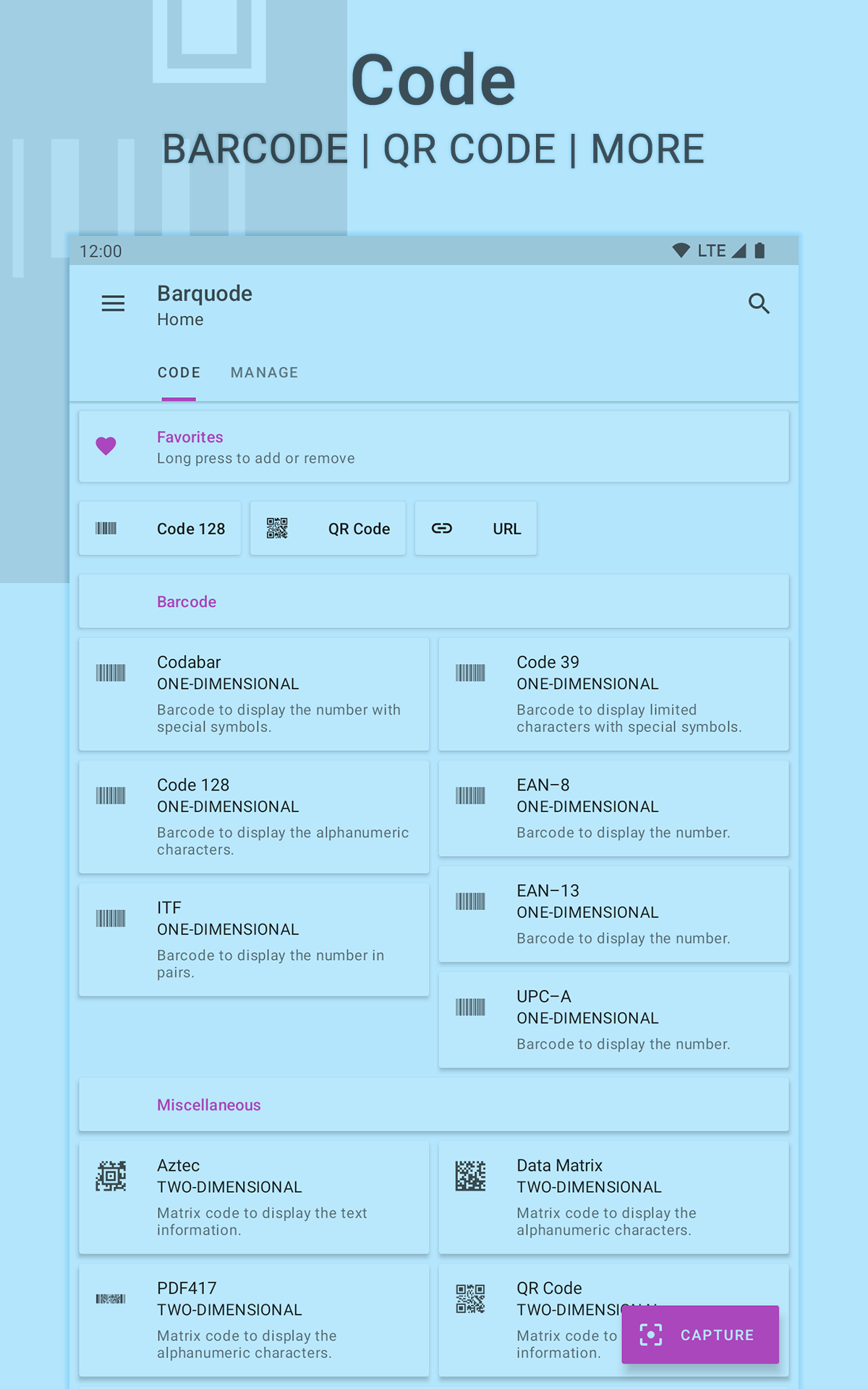Screen dimensions: 868x1389
Task: Select the Code 128 favorite chip
Action: 160,529
